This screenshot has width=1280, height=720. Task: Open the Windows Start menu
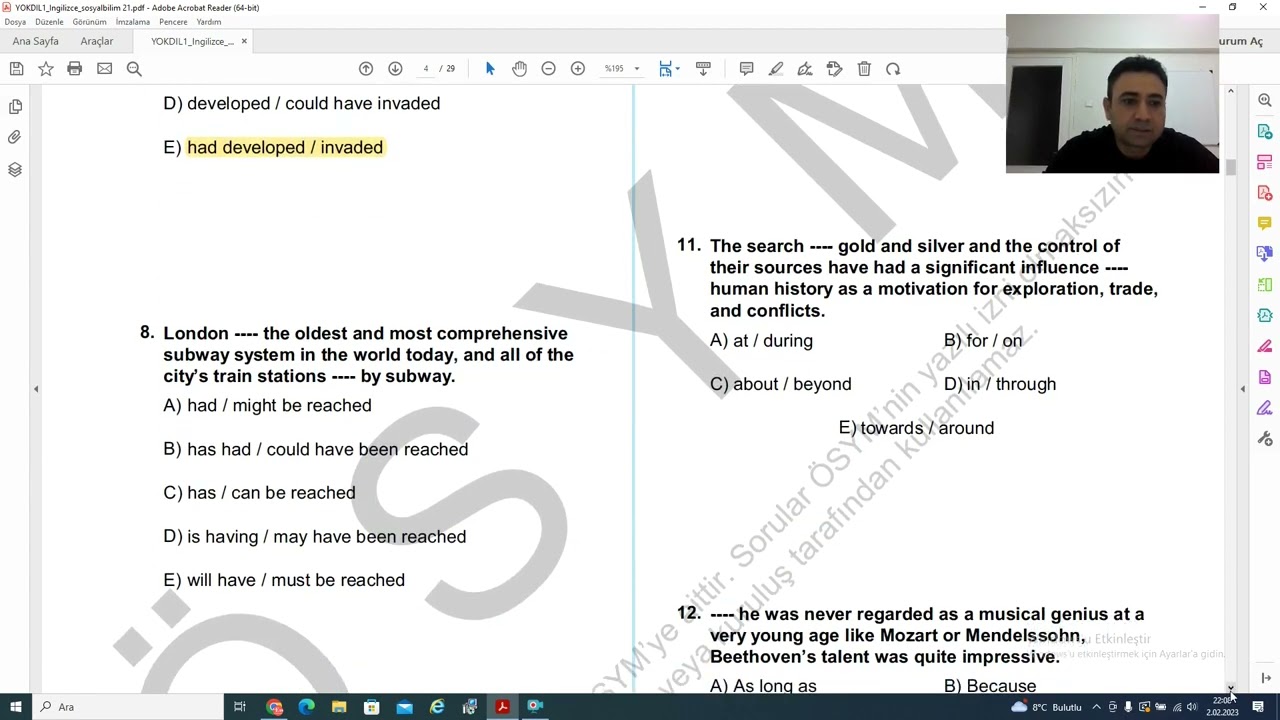tap(15, 707)
